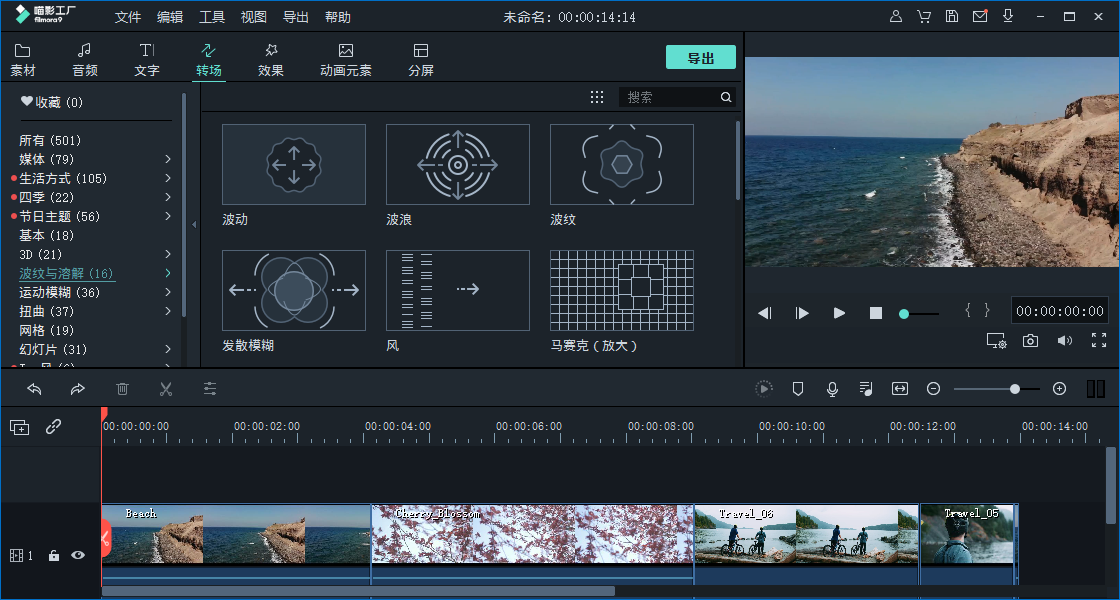
Task: Hide video track 1 with eye icon
Action: point(78,555)
